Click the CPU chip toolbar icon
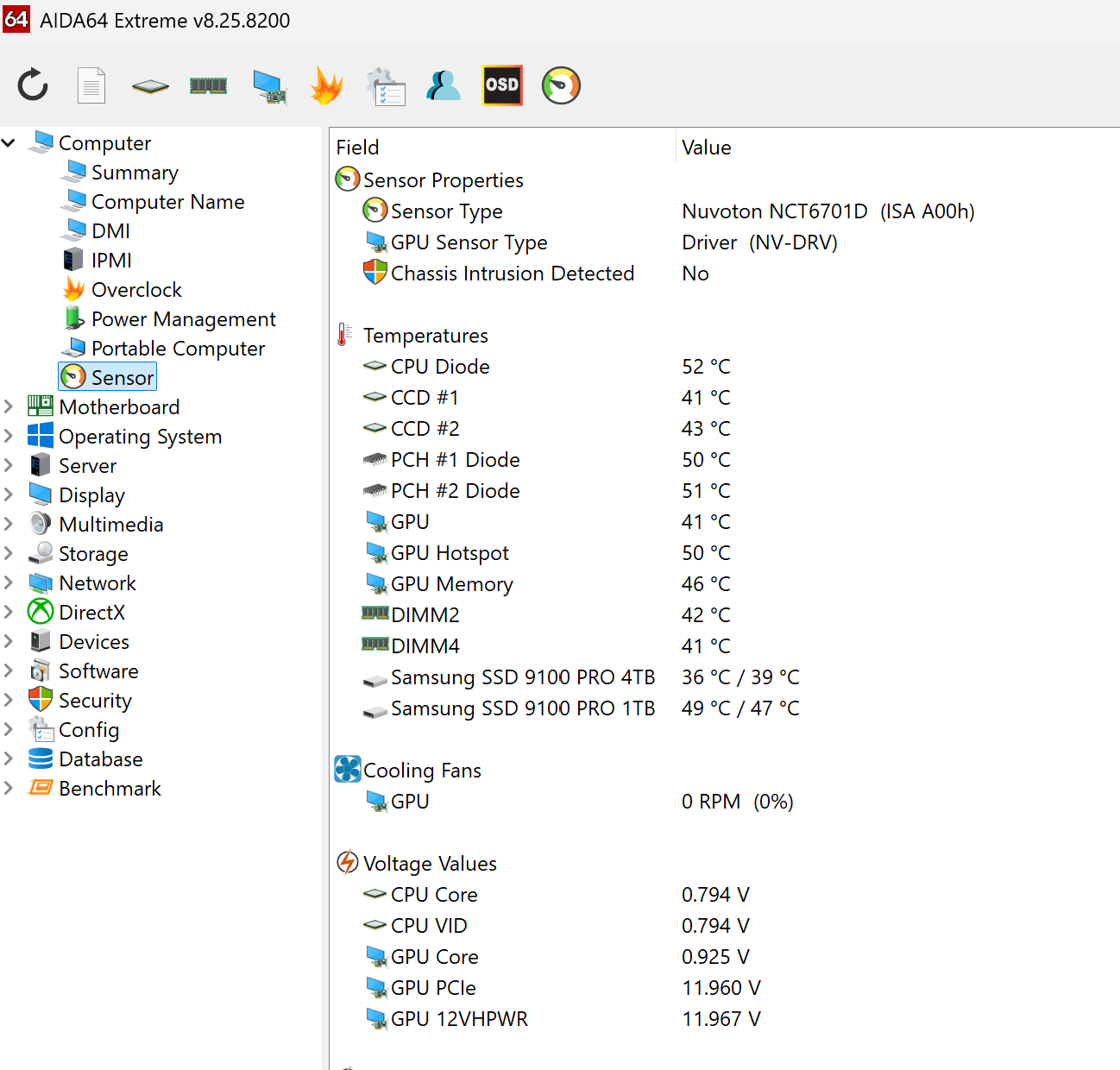Screen dimensions: 1120x1070 tap(150, 85)
